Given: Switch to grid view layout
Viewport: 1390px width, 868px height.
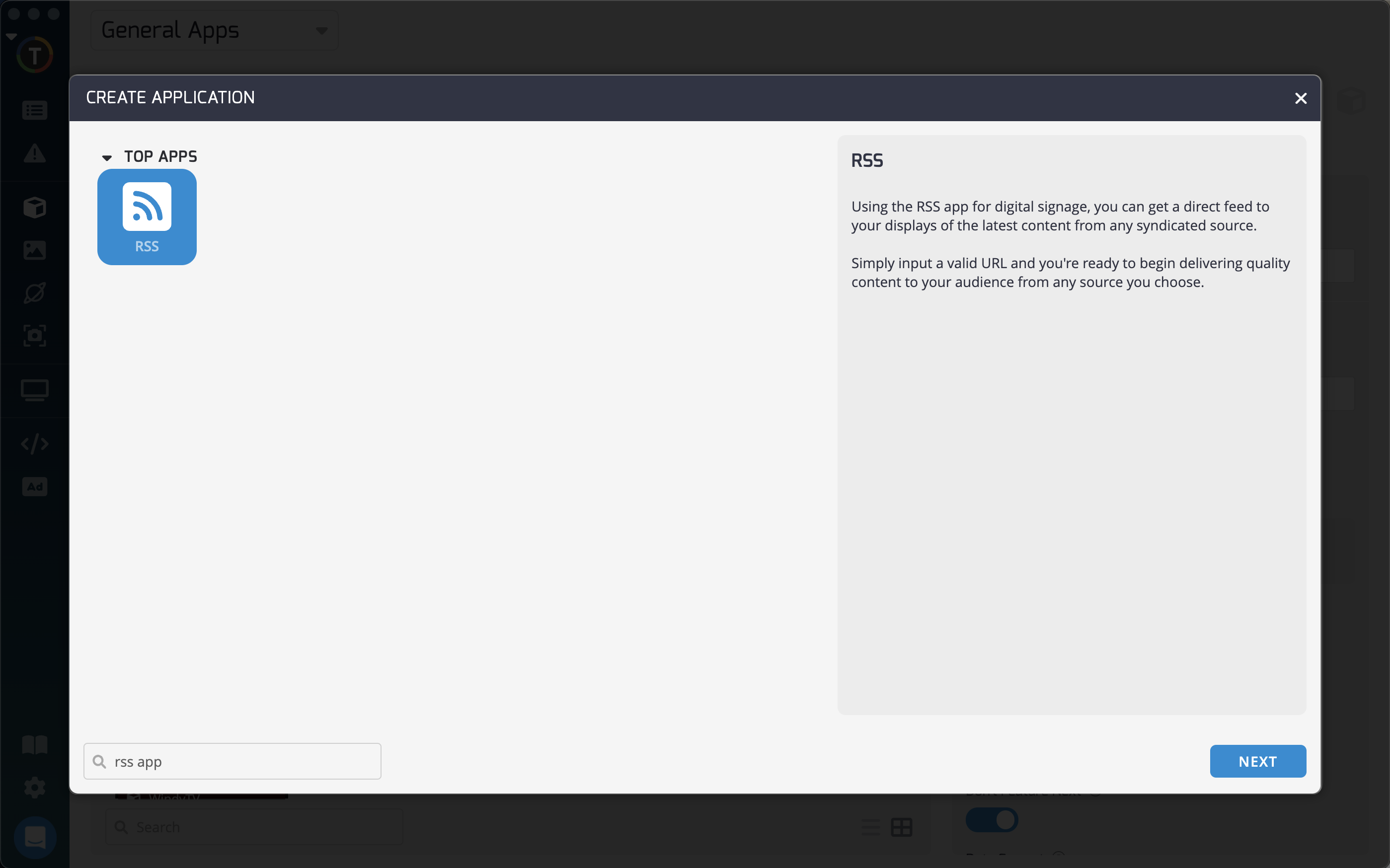Looking at the screenshot, I should [x=901, y=827].
